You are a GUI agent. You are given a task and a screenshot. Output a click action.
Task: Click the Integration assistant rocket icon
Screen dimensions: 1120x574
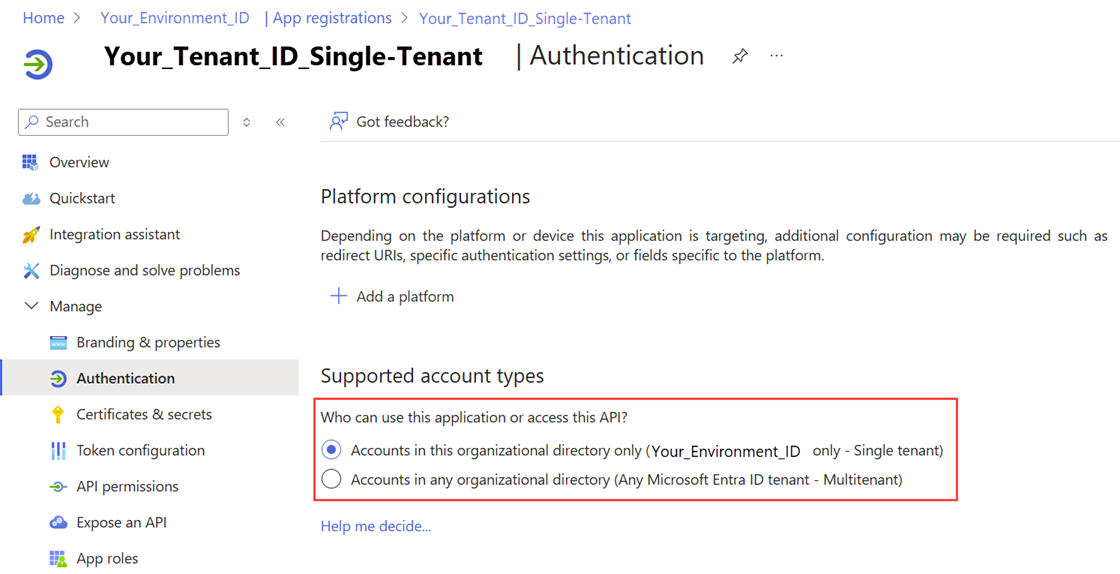31,235
